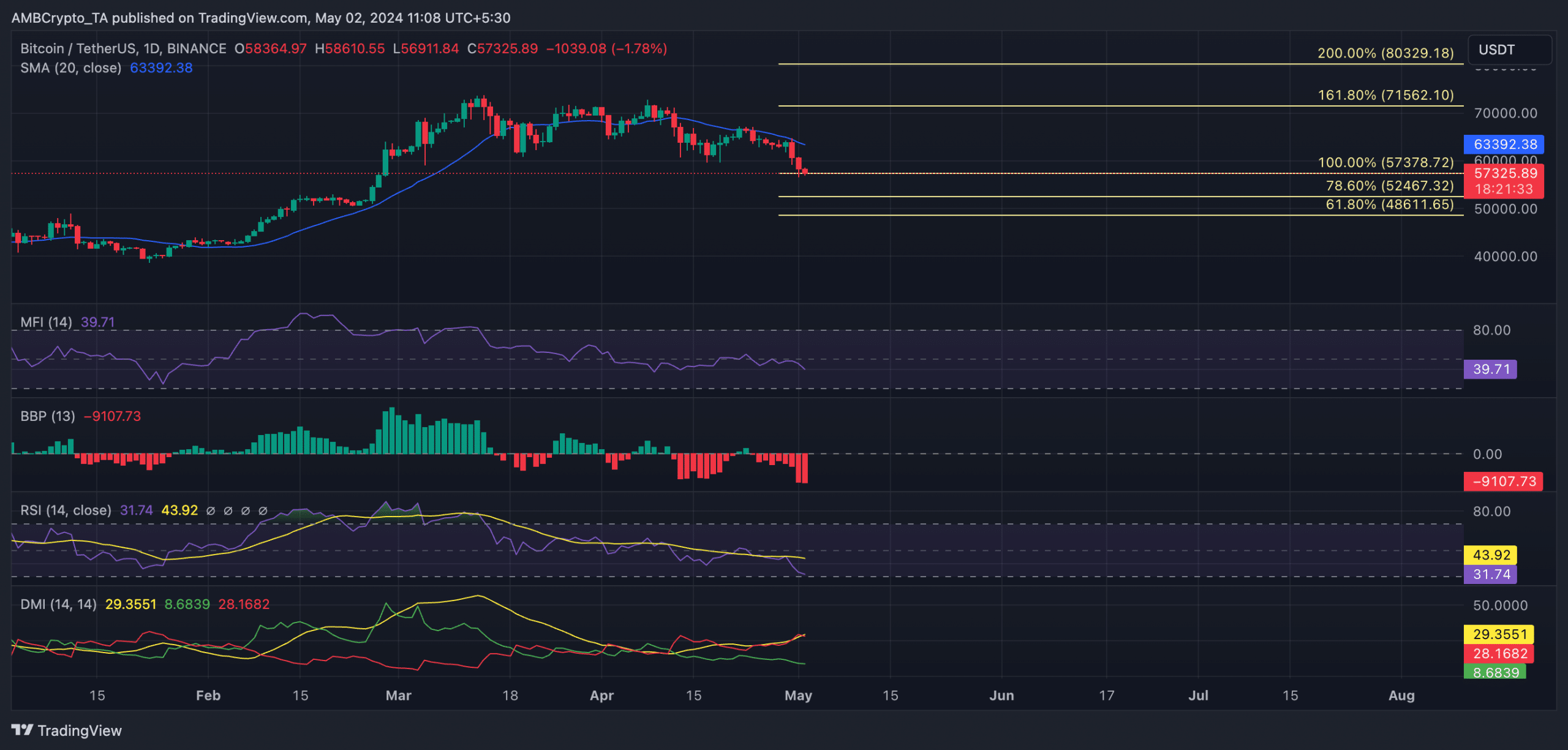
Task: Click the green 8.6839 DMI value tag
Action: click(x=1495, y=672)
